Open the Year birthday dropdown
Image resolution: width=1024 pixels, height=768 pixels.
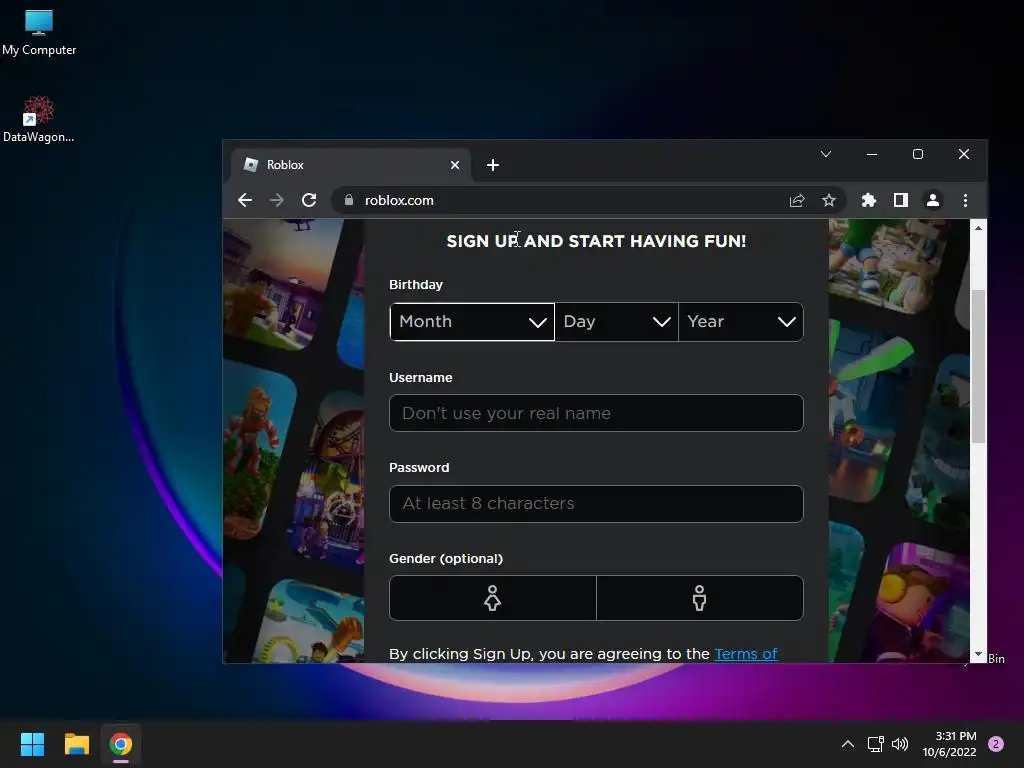(741, 322)
